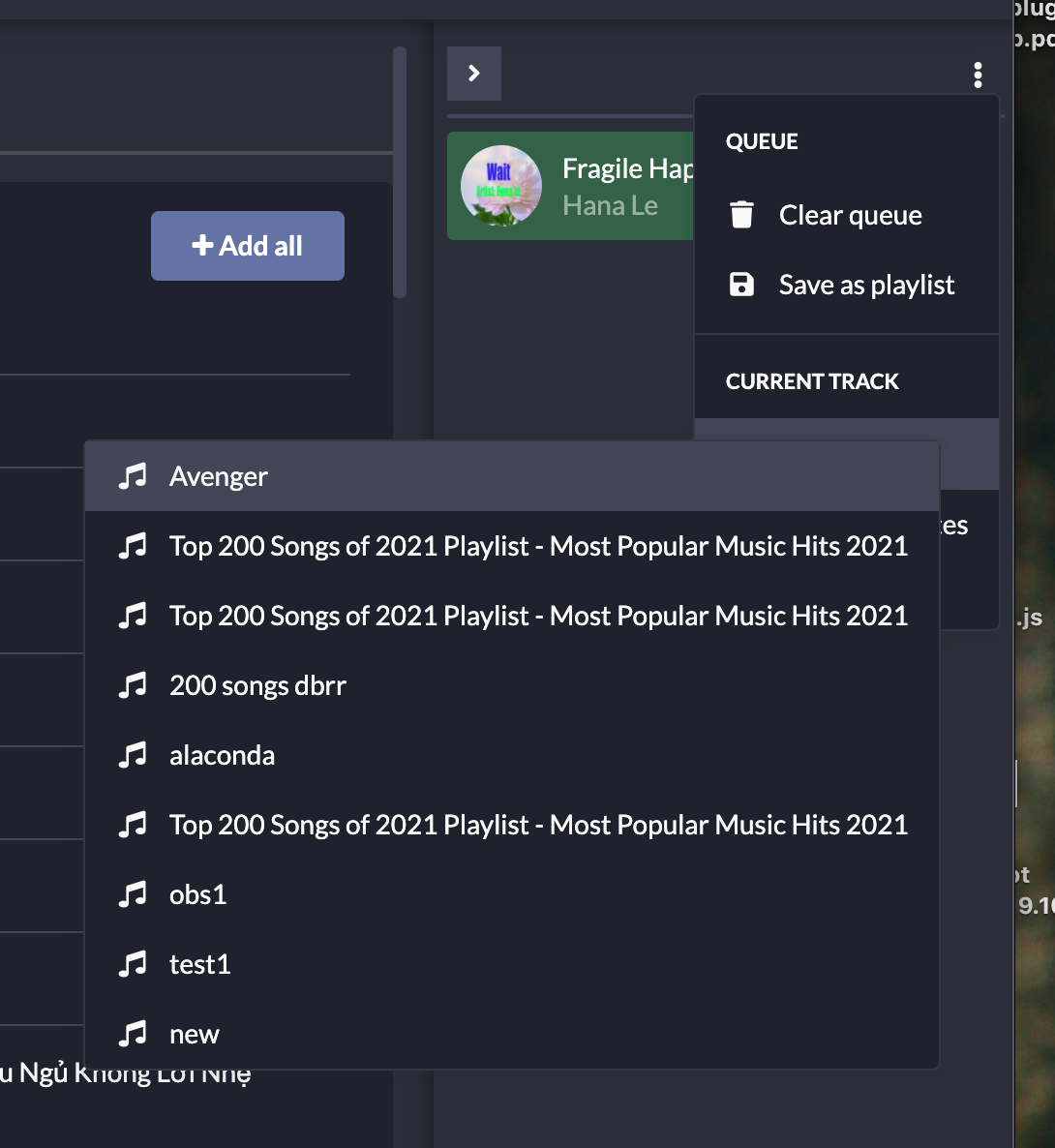Click the trash icon next to Clear queue
1055x1148 pixels.
tap(741, 215)
